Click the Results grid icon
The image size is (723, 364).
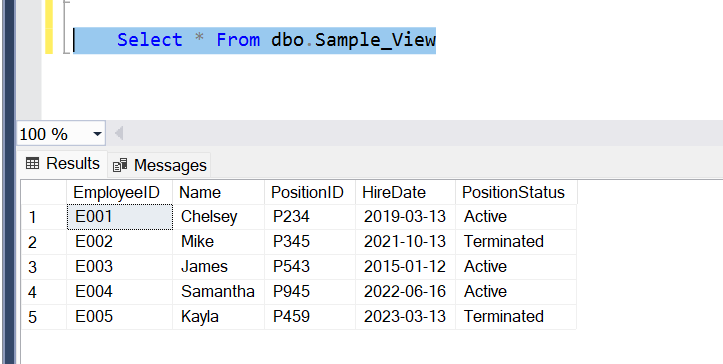pyautogui.click(x=32, y=163)
